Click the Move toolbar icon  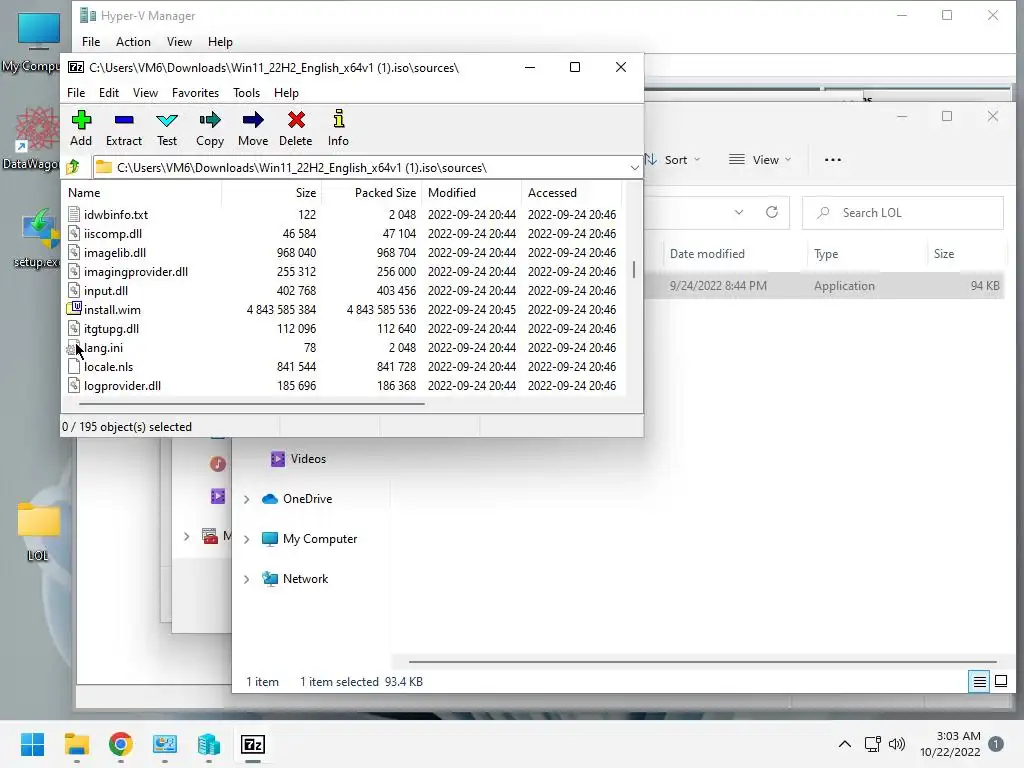253,128
